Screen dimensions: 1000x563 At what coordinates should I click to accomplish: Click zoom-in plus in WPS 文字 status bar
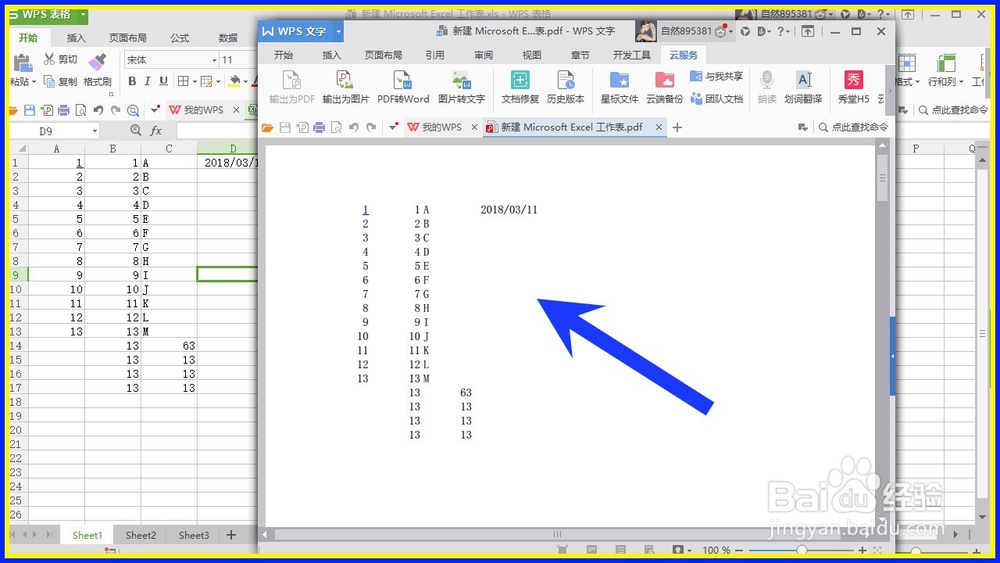tap(862, 550)
